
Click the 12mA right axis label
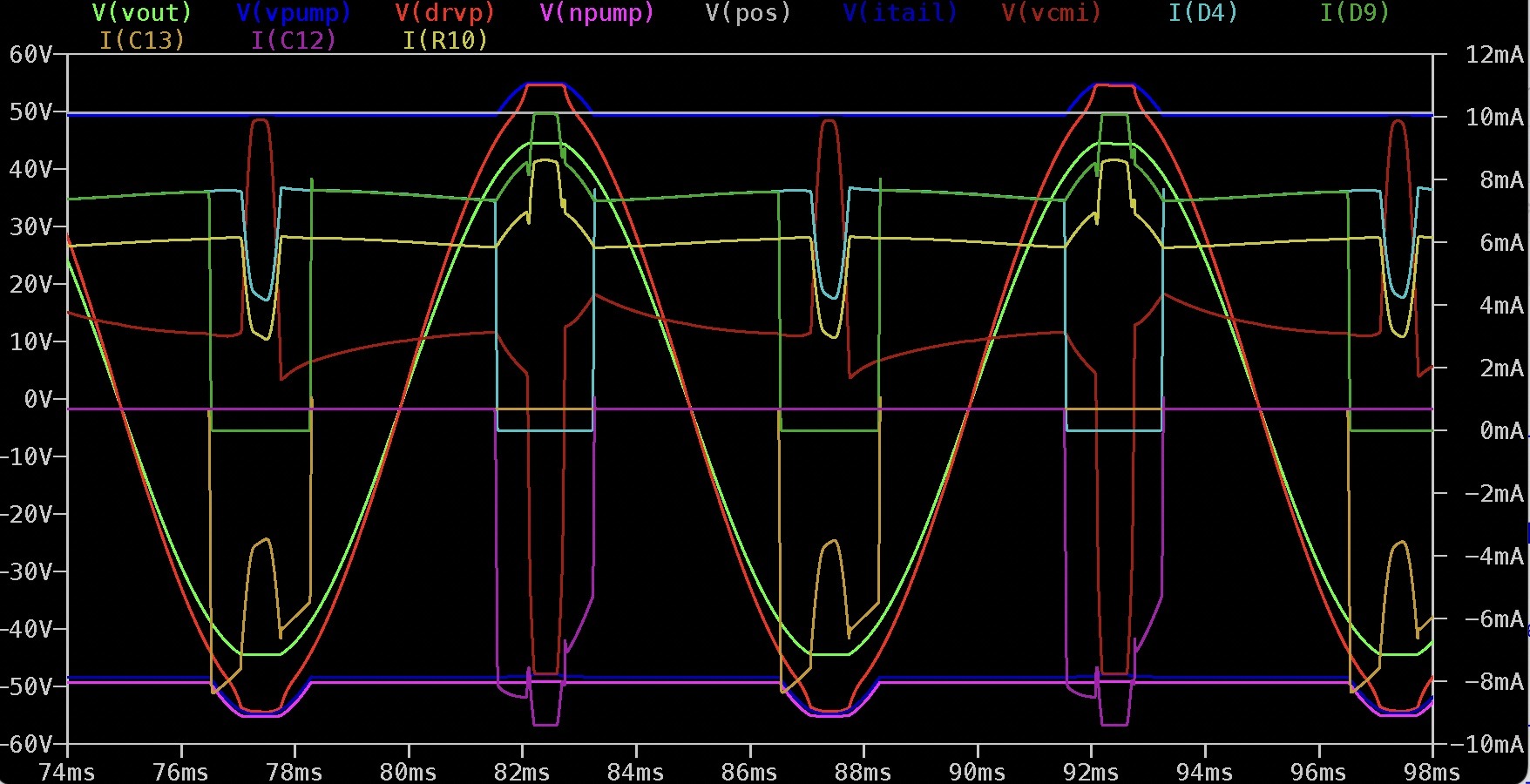click(1495, 55)
